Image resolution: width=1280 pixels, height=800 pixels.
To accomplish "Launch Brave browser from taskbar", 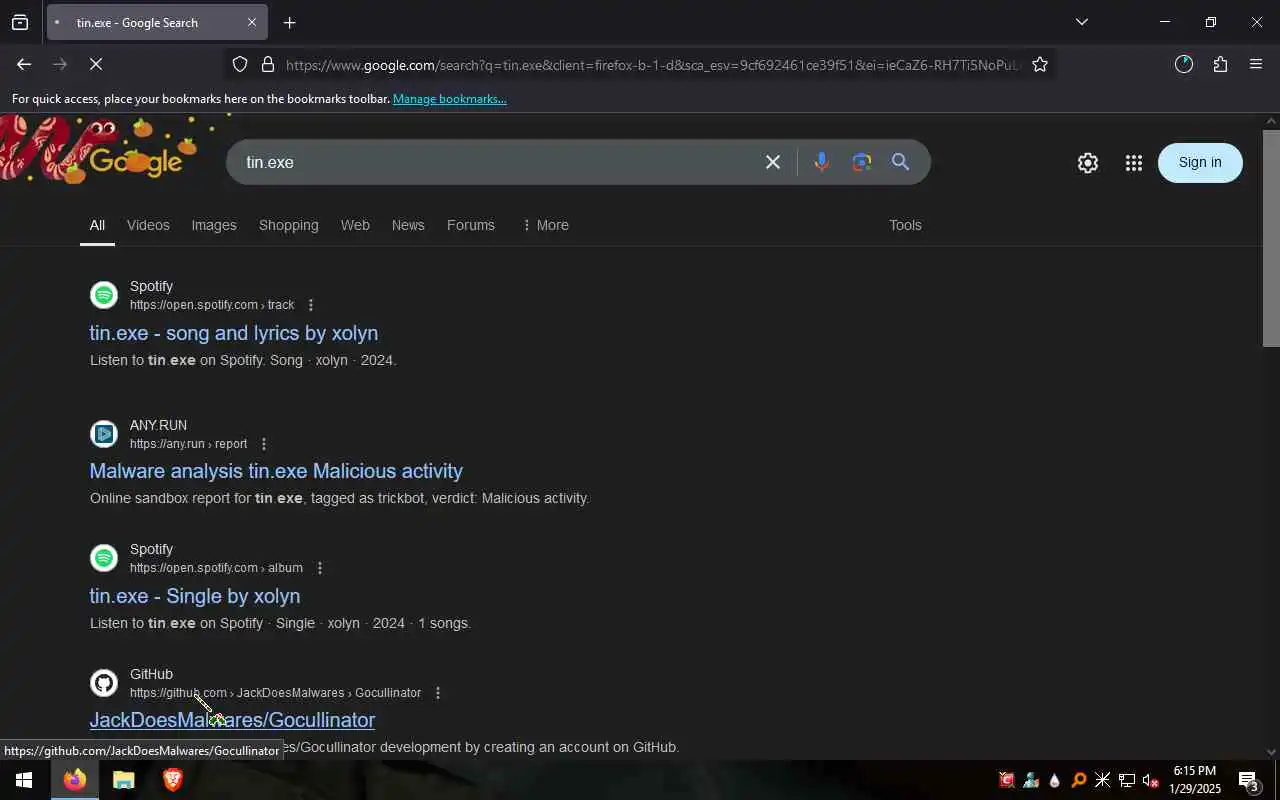I will (172, 780).
